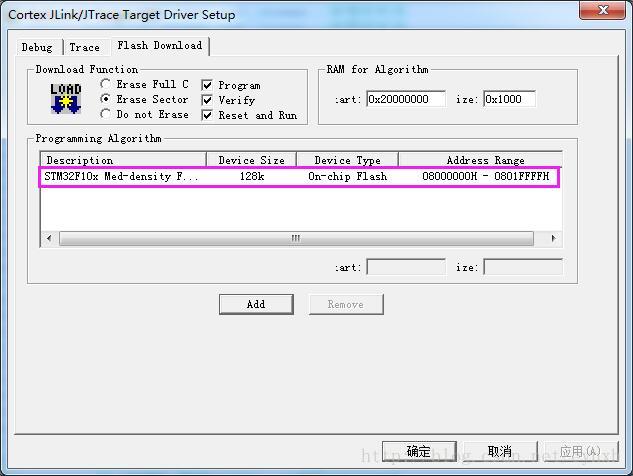Toggle the Verify checkbox
This screenshot has width=633, height=476.
[x=207, y=100]
